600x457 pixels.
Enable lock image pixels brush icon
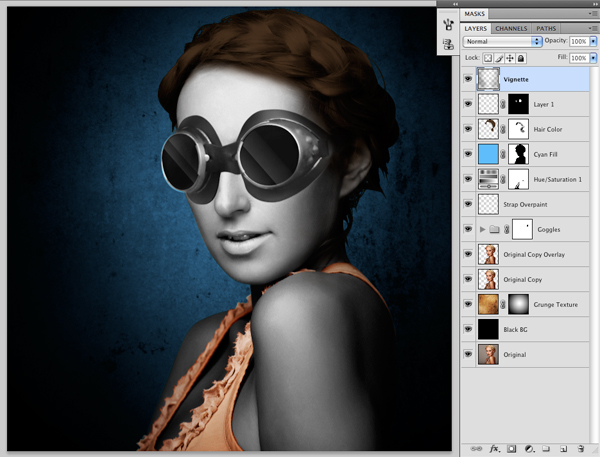pyautogui.click(x=499, y=58)
